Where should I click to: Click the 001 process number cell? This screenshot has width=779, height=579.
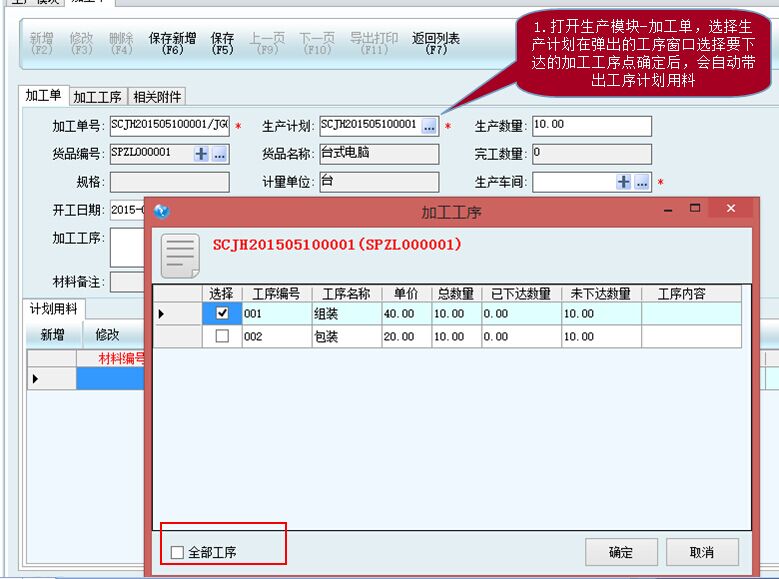(277, 314)
